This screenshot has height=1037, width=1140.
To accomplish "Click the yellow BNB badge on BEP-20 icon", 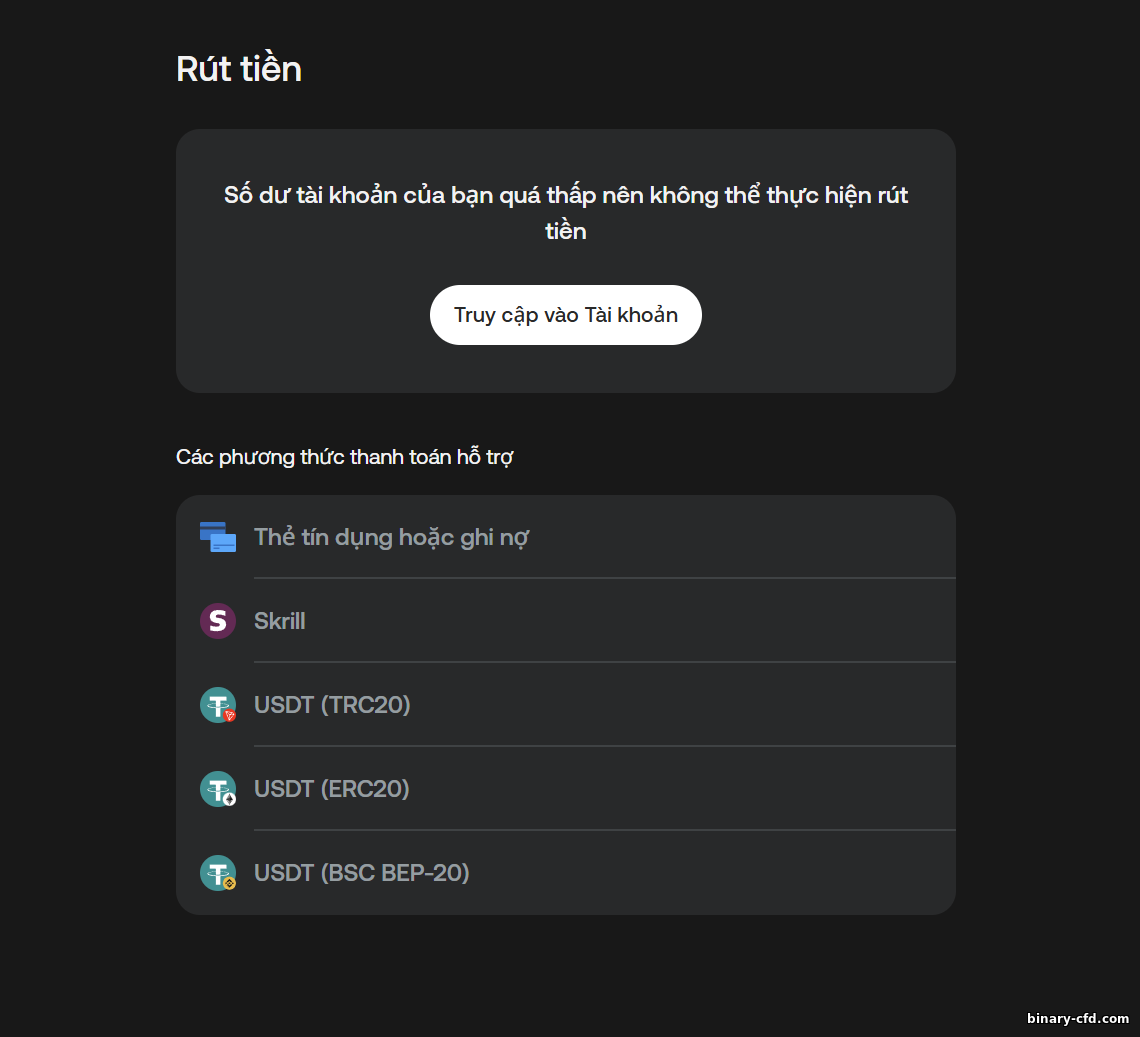I will pos(230,883).
